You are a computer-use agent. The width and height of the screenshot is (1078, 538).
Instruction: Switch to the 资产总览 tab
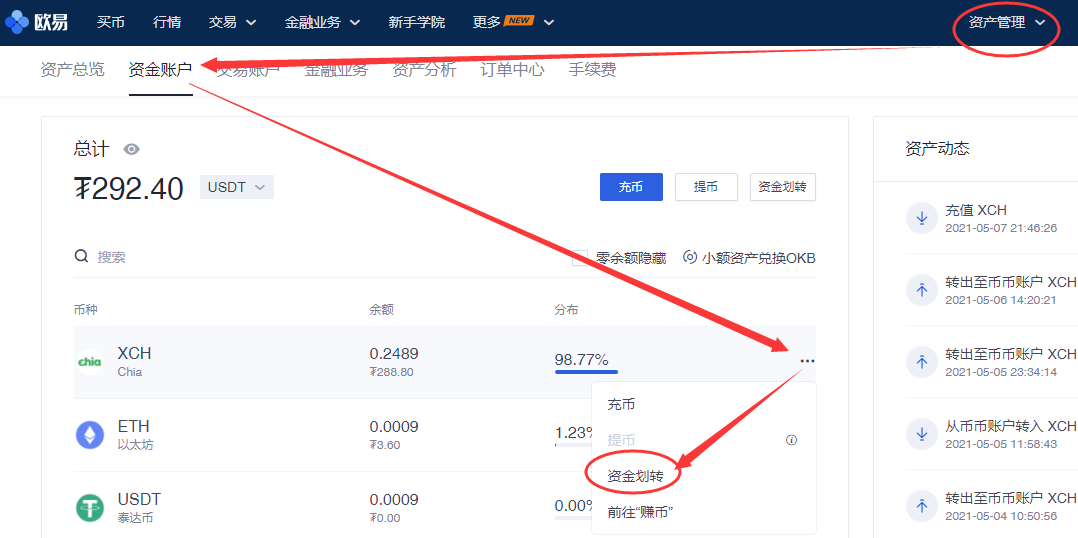pos(72,70)
